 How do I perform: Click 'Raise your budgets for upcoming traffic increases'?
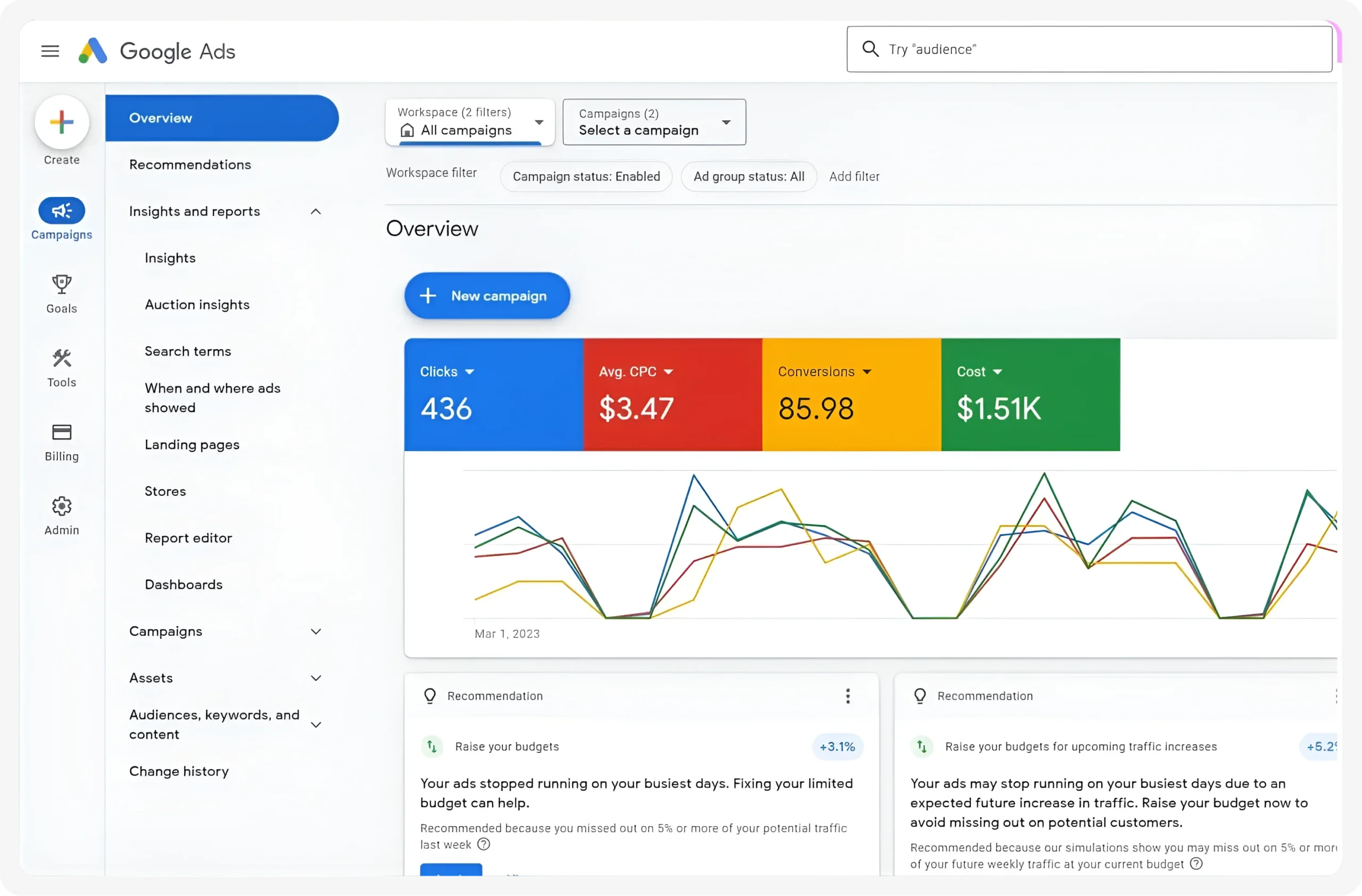(1081, 746)
